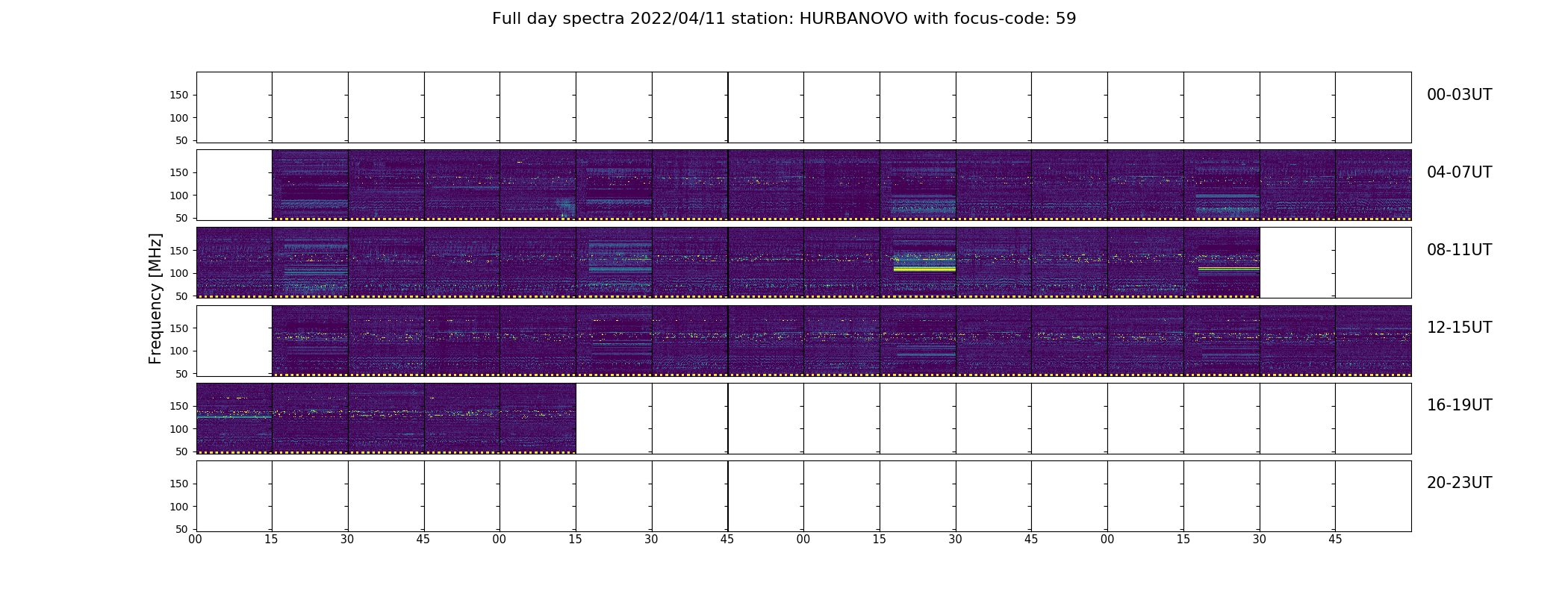Select the '20-23UT' row label
1568x597 pixels.
point(1459,483)
